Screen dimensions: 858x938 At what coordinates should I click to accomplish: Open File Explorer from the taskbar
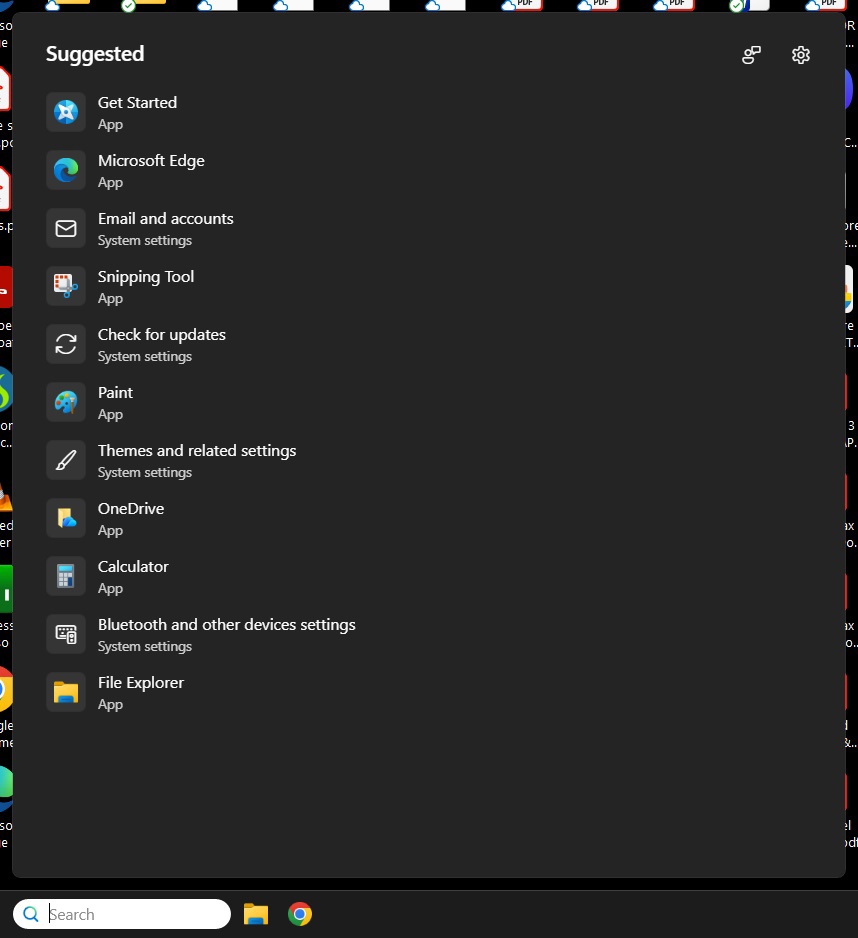(x=255, y=914)
